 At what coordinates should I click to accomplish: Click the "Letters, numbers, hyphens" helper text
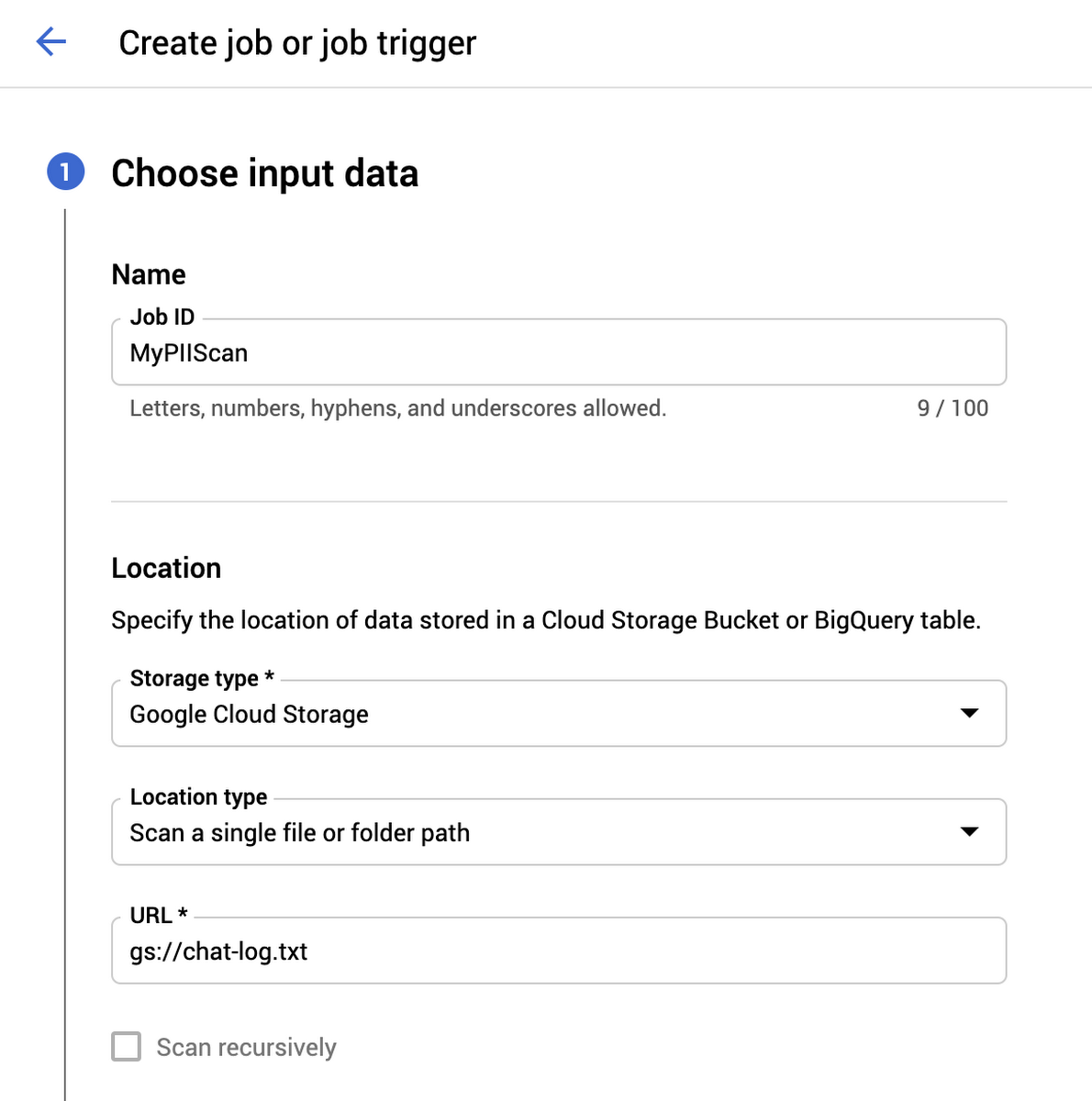click(397, 408)
